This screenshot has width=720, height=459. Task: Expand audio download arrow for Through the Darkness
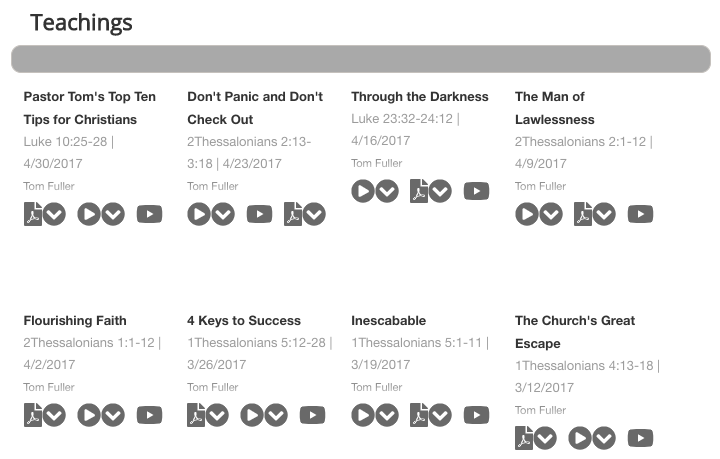387,191
